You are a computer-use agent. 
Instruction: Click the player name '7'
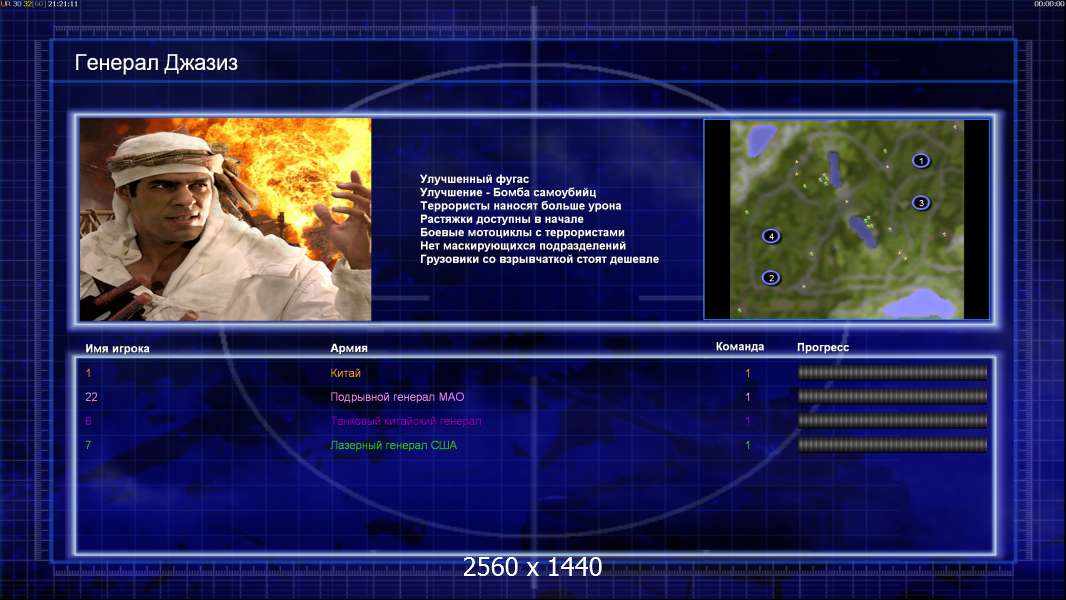(88, 445)
